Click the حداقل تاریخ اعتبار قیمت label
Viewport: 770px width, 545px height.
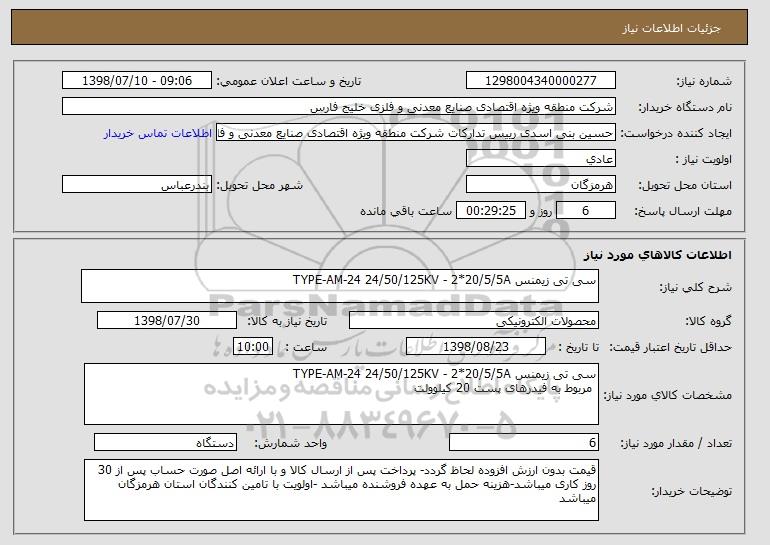670,347
